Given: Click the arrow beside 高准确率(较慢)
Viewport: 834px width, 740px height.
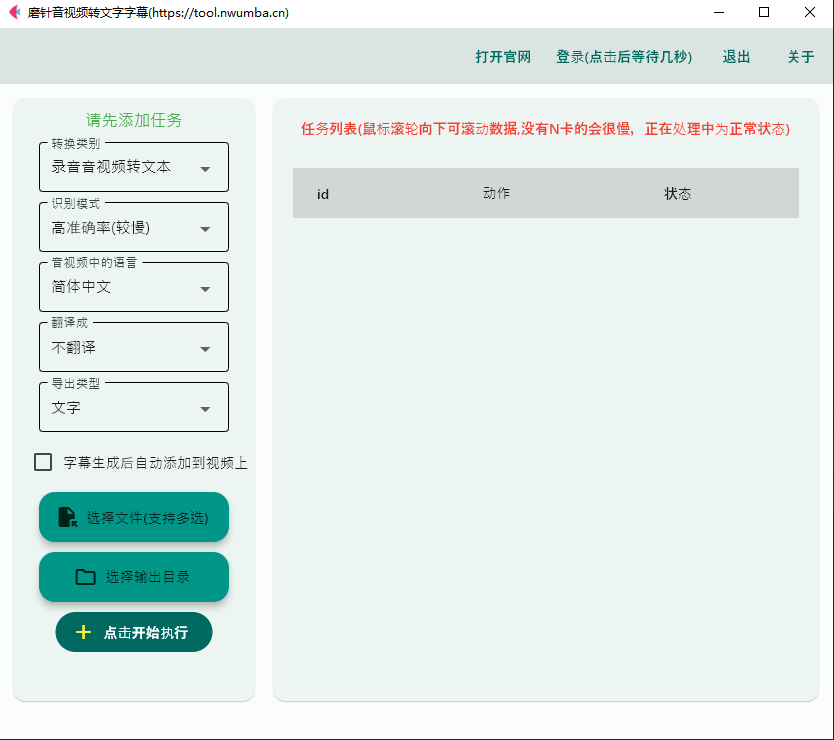Looking at the screenshot, I should click(205, 229).
